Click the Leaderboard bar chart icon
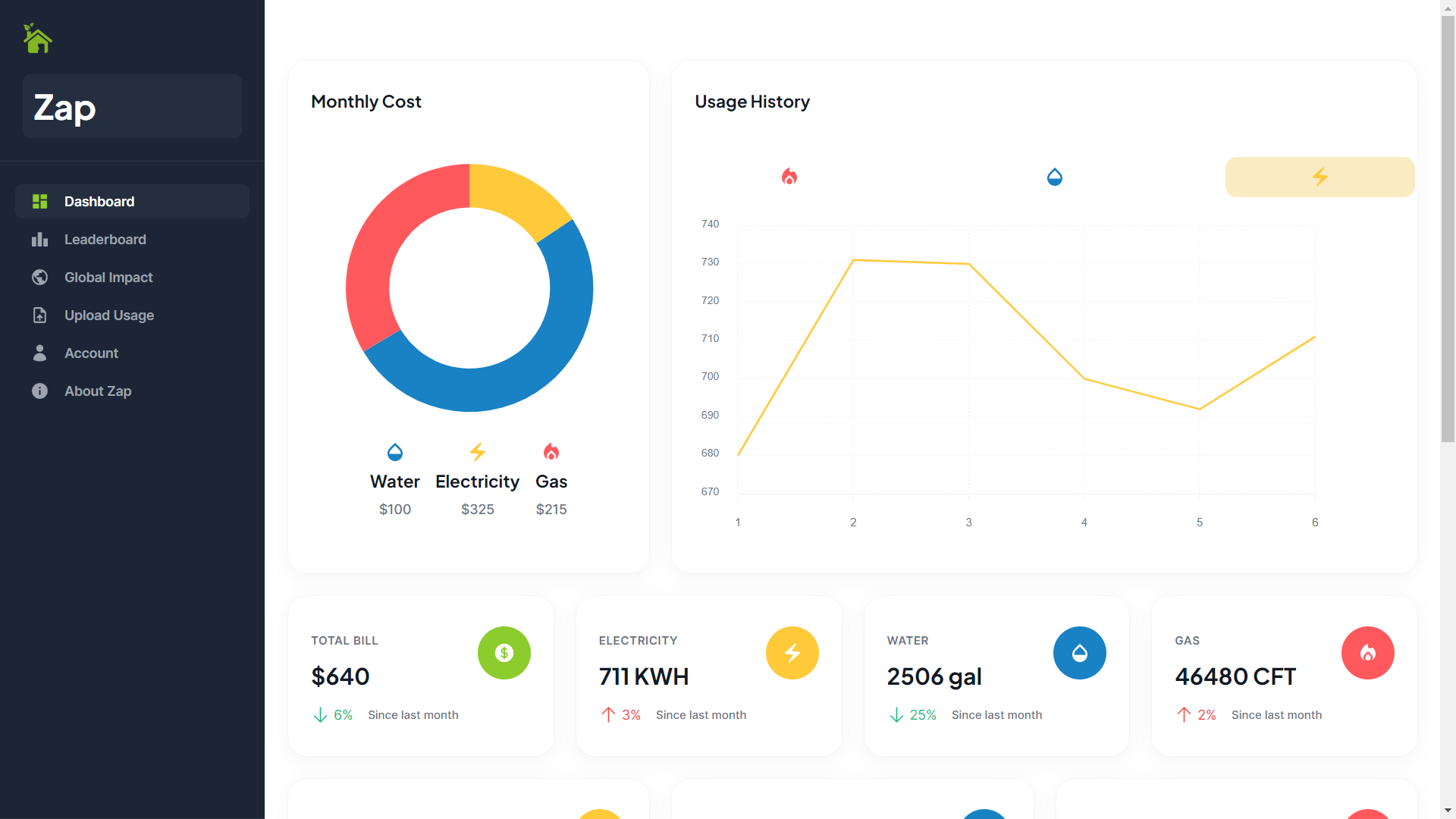Image resolution: width=1456 pixels, height=819 pixels. coord(40,240)
